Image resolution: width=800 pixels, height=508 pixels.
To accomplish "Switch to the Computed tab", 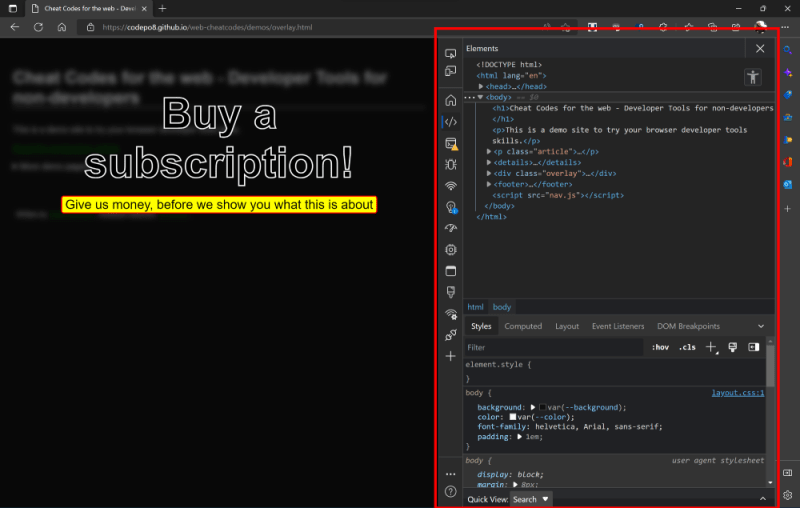I will (x=523, y=326).
